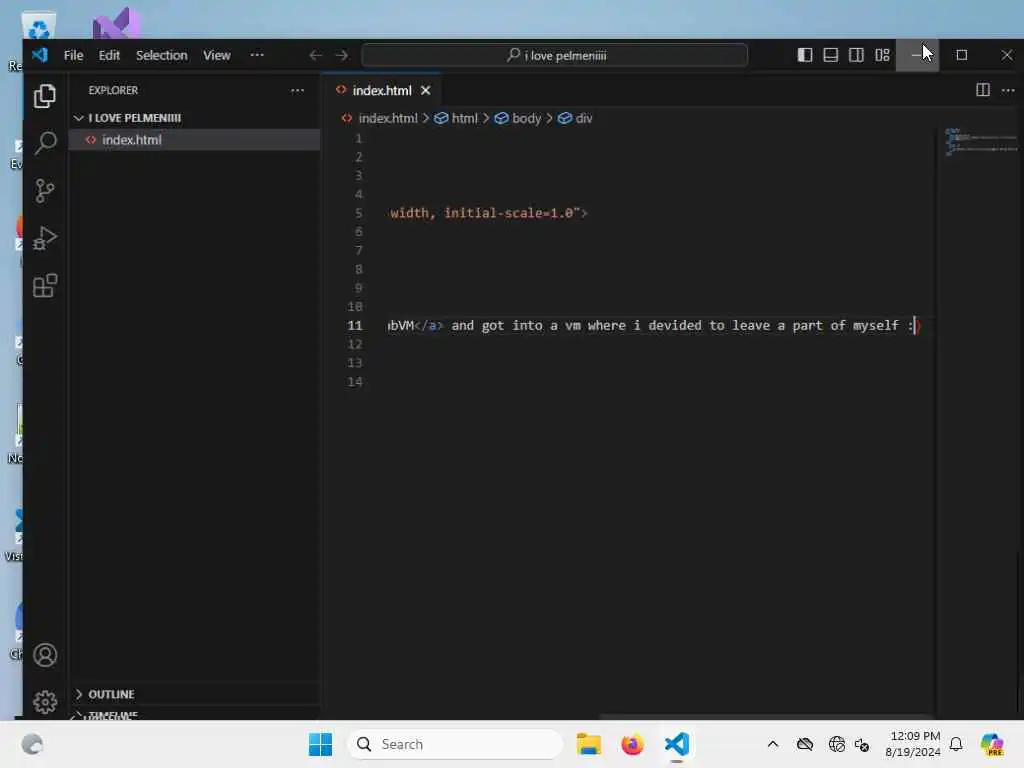
Task: Open the Windows Start menu
Action: (320, 744)
